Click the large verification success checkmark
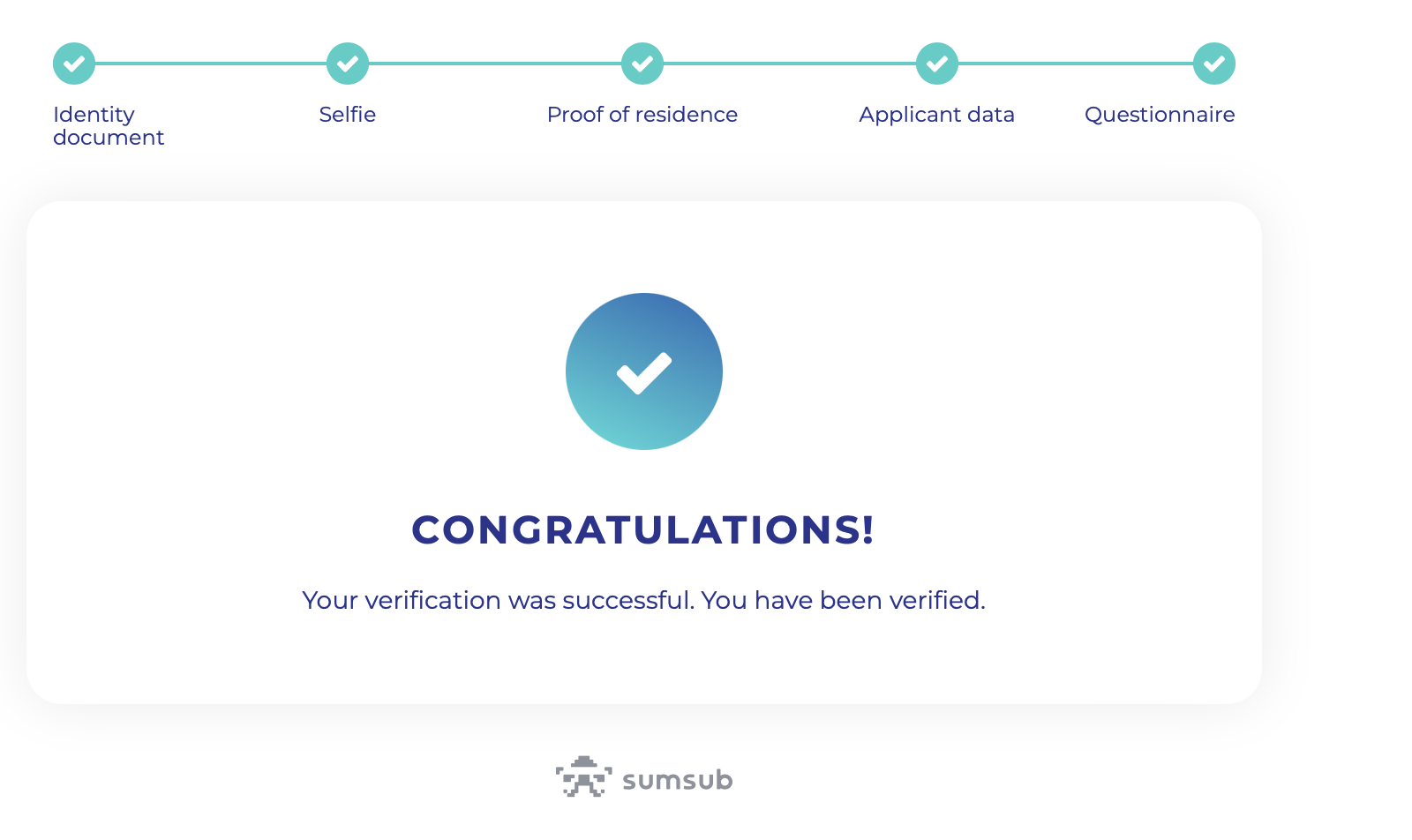Viewport: 1412px width, 840px height. pos(644,371)
